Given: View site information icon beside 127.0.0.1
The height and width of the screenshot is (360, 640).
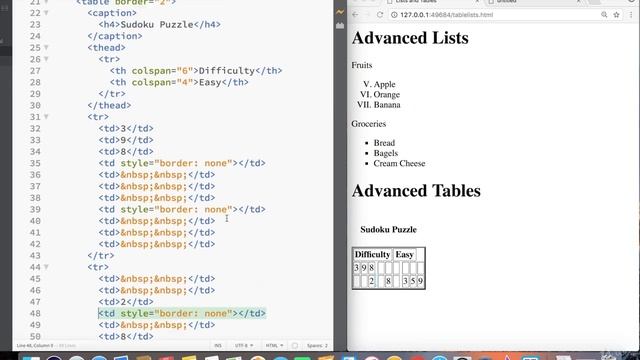Looking at the screenshot, I should point(394,15).
